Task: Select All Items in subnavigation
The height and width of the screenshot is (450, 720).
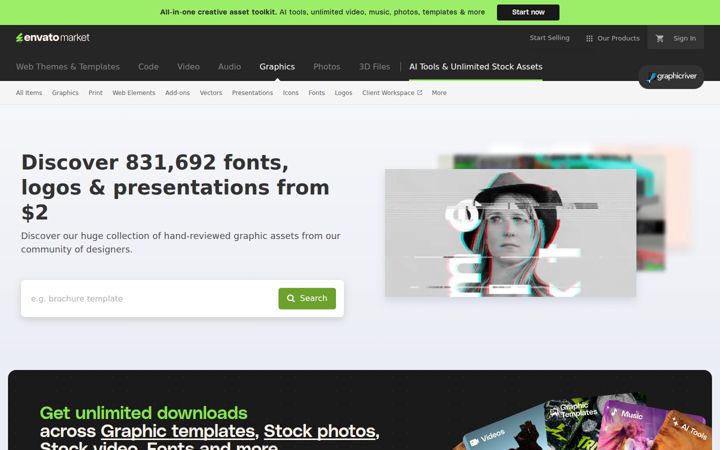Action: [29, 93]
